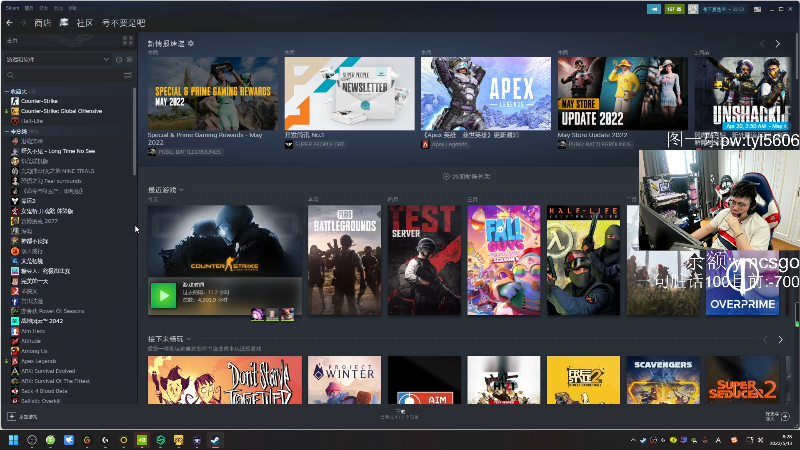Open friends and chat icon
This screenshot has width=800, height=450.
(785, 417)
